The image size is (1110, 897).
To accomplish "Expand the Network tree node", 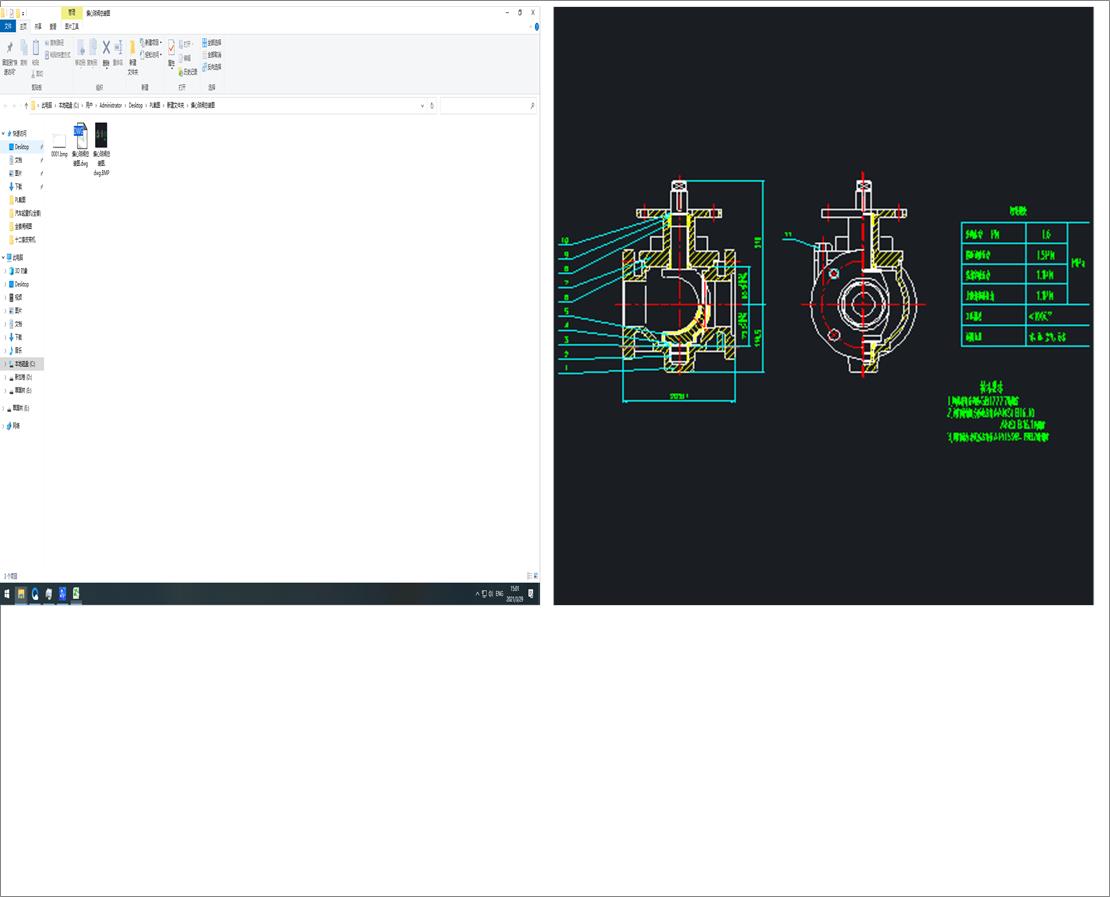I will click(4, 425).
